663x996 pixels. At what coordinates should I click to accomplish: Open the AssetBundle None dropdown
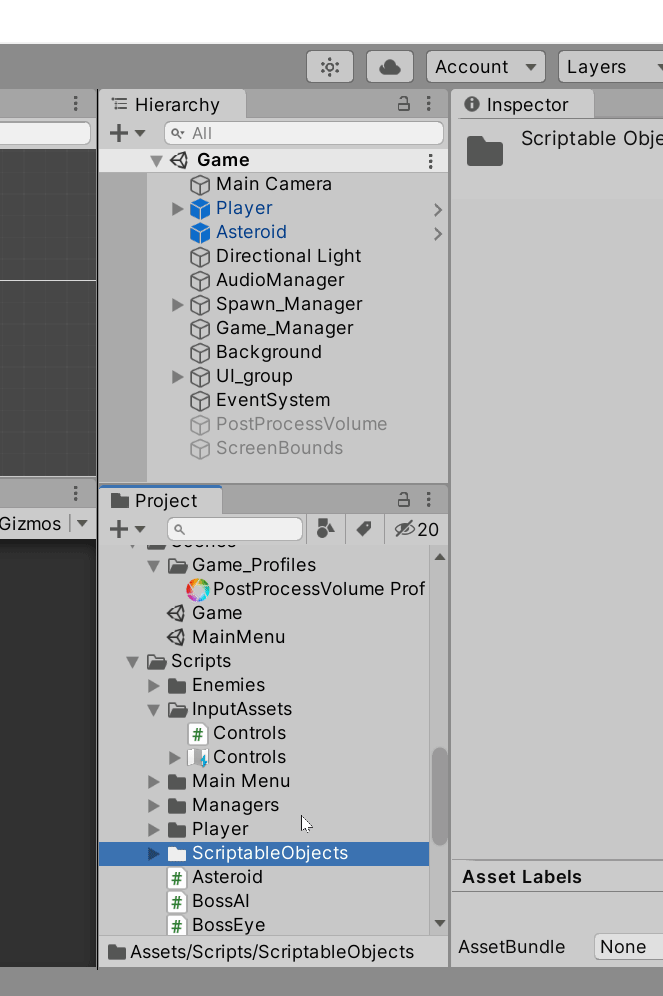629,946
